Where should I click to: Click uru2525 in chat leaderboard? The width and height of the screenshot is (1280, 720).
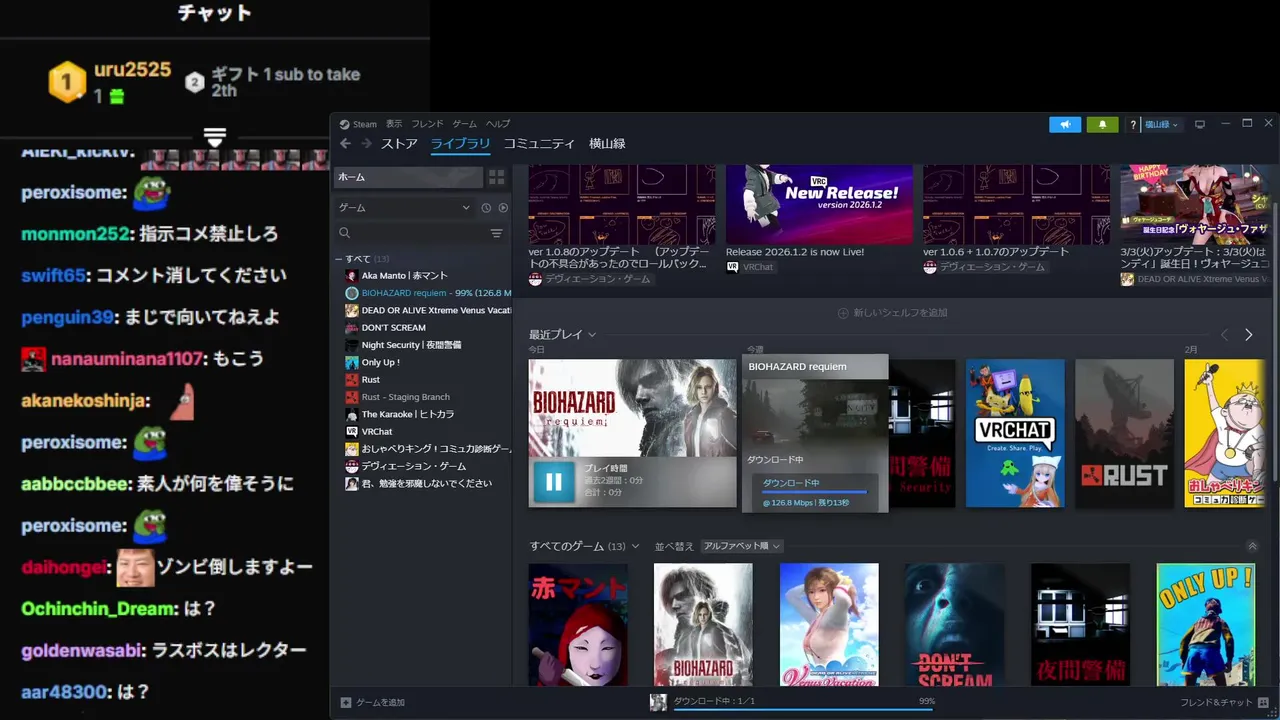(x=132, y=71)
